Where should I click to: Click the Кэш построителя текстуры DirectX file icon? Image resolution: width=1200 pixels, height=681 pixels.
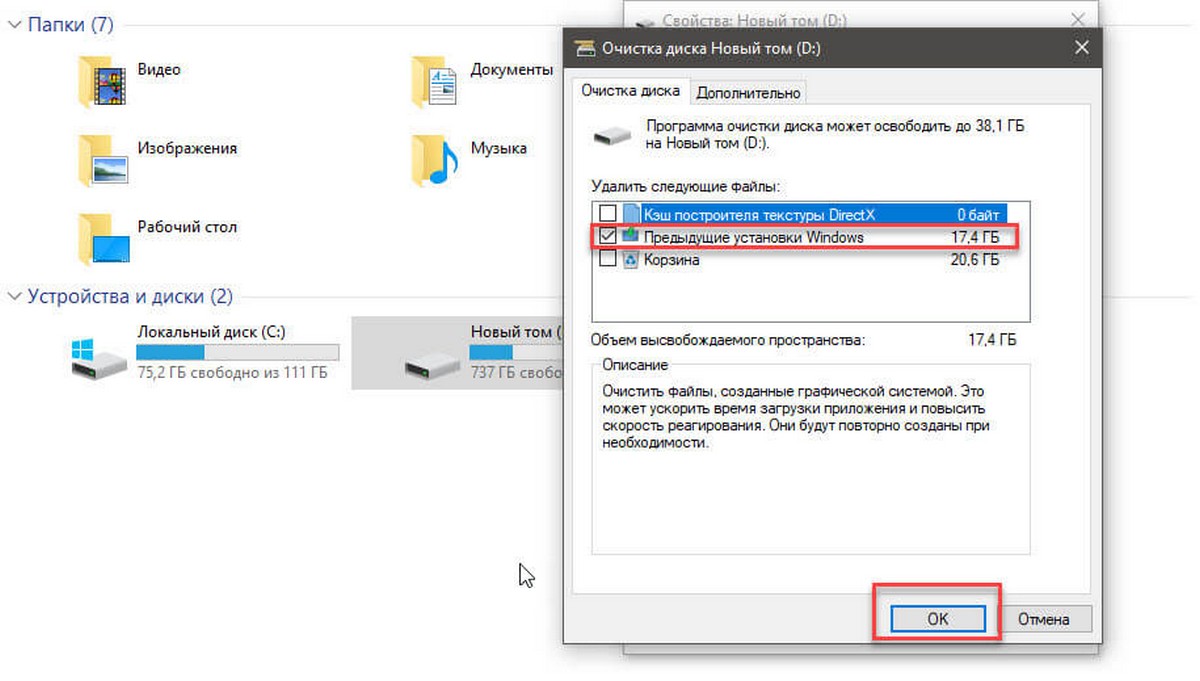[x=631, y=213]
